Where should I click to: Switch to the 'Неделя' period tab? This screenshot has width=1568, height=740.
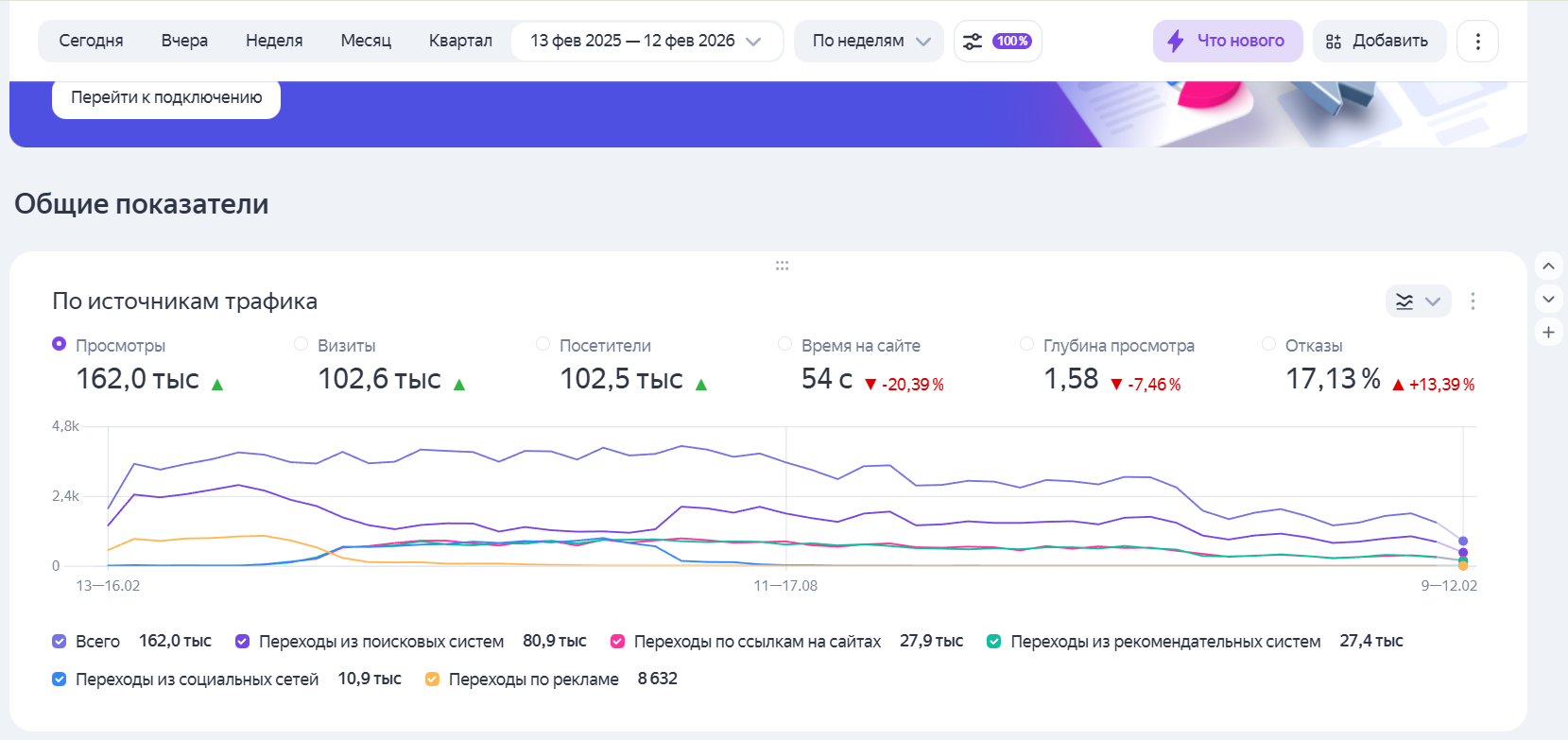(274, 42)
